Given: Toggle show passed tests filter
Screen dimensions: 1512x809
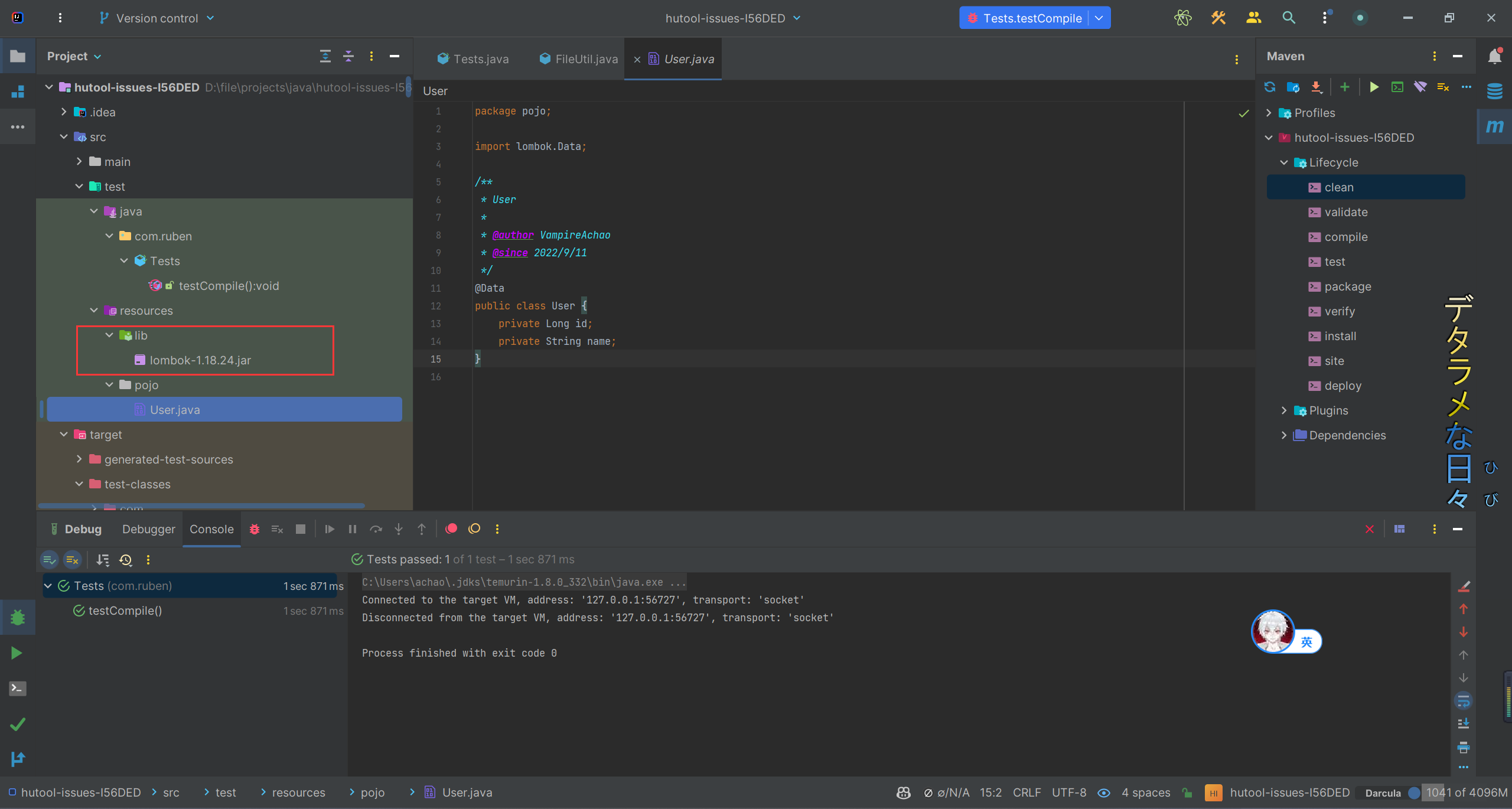Looking at the screenshot, I should (x=50, y=560).
